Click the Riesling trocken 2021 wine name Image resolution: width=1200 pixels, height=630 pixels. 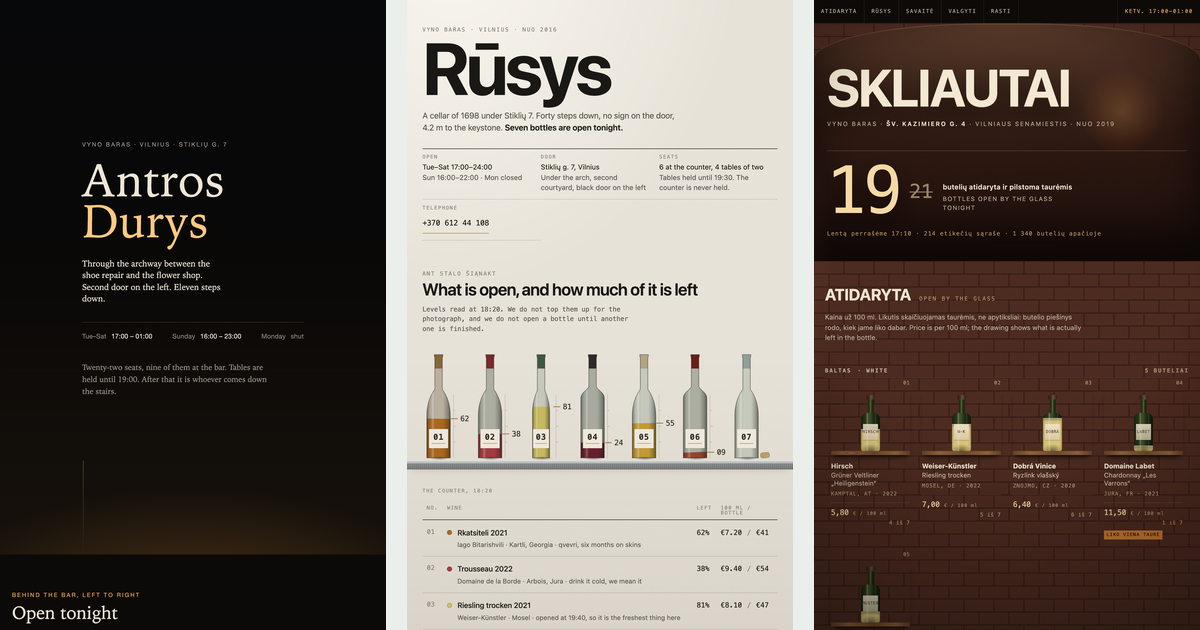494,605
